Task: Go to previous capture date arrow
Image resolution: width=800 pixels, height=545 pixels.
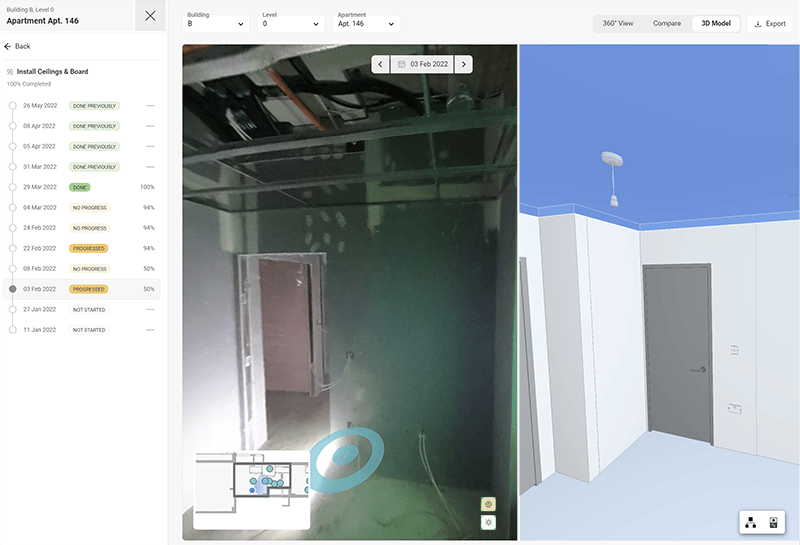Action: (380, 64)
